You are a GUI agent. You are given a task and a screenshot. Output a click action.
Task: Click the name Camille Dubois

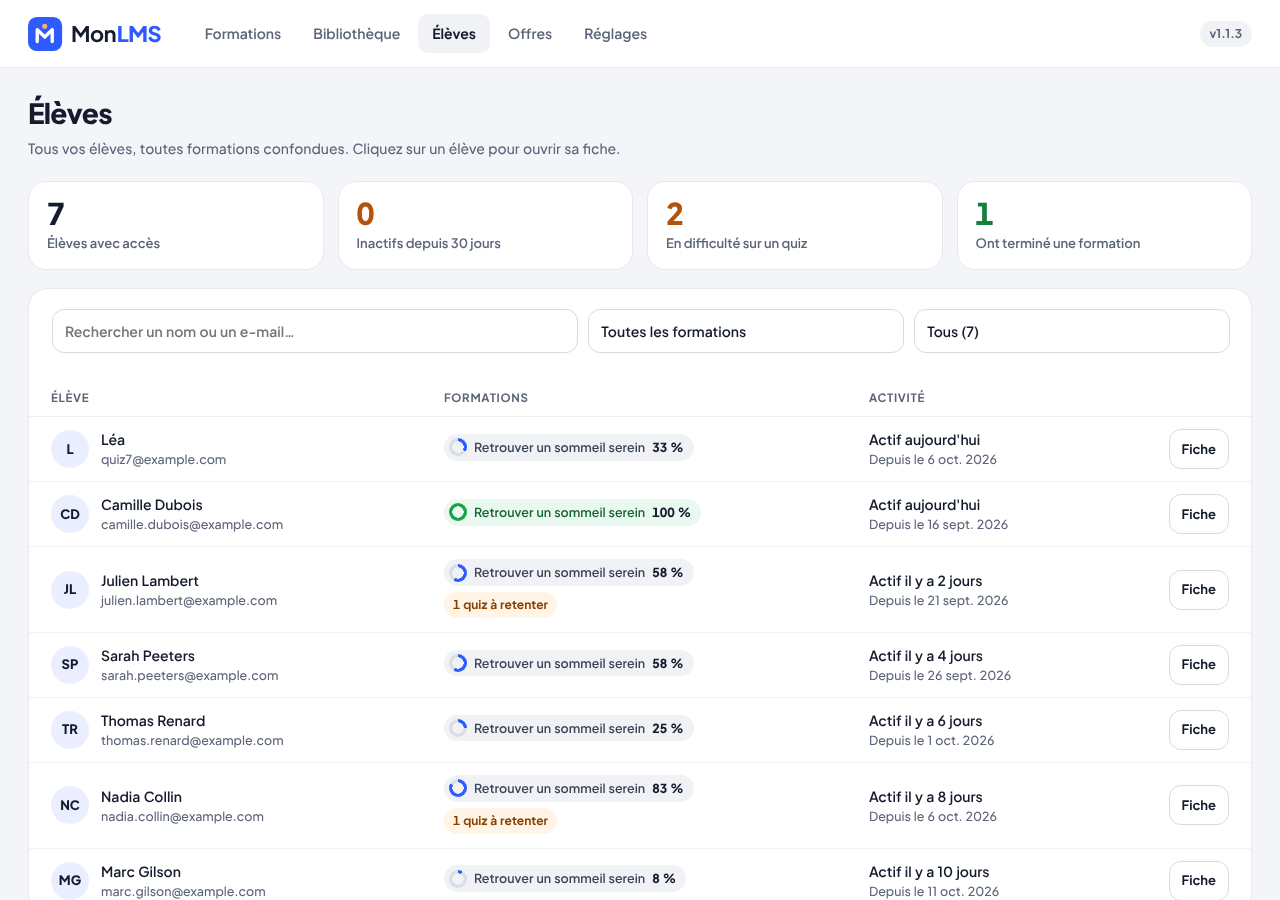pyautogui.click(x=152, y=505)
